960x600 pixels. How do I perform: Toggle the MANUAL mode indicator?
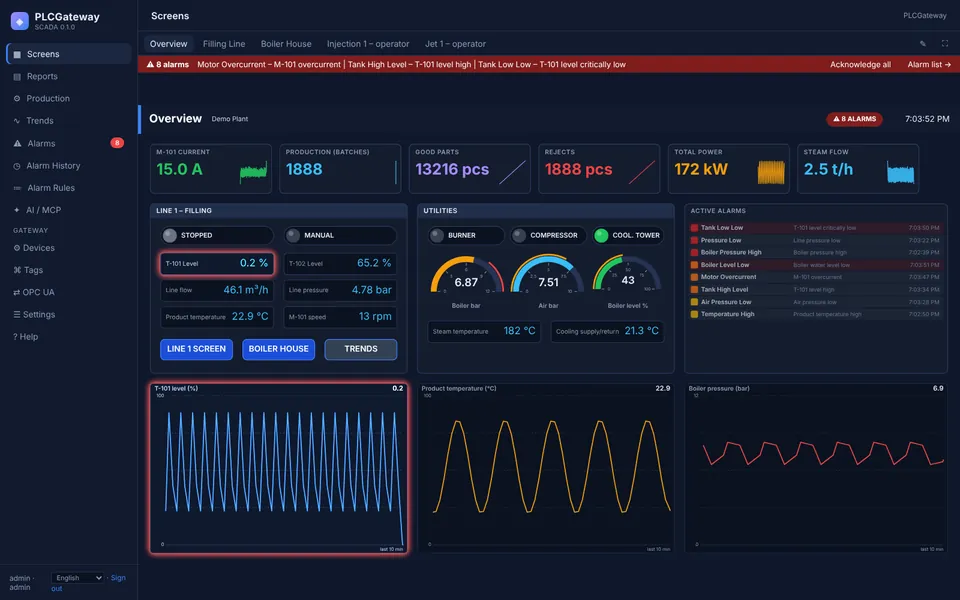pyautogui.click(x=340, y=235)
